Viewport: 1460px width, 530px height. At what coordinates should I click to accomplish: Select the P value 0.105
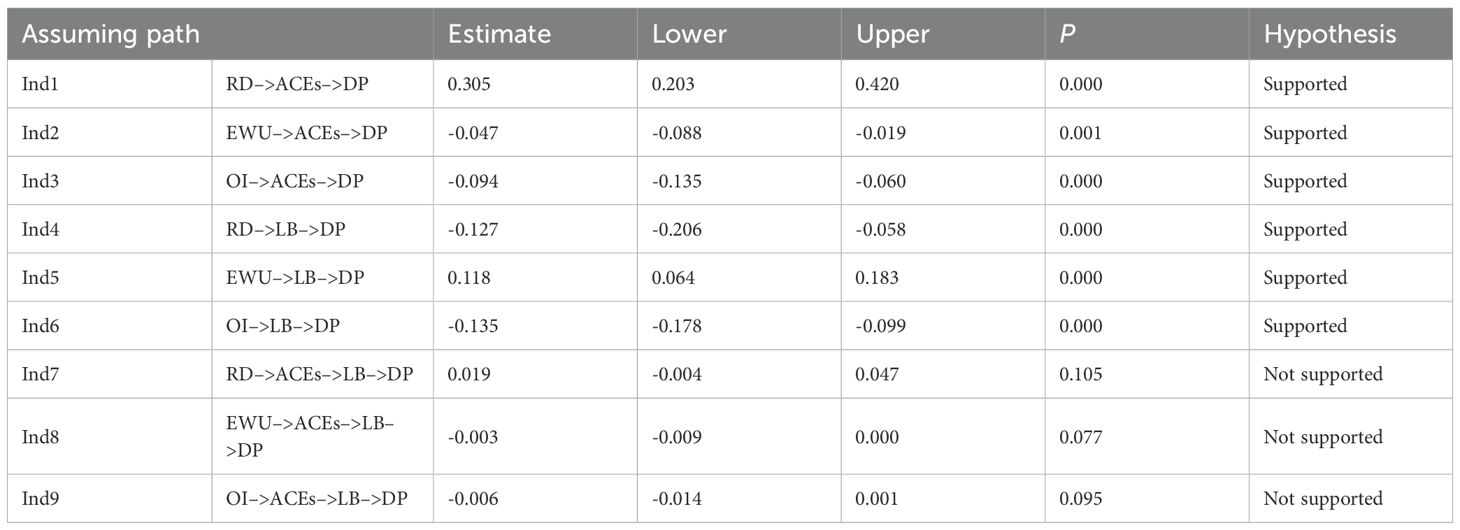[1081, 374]
